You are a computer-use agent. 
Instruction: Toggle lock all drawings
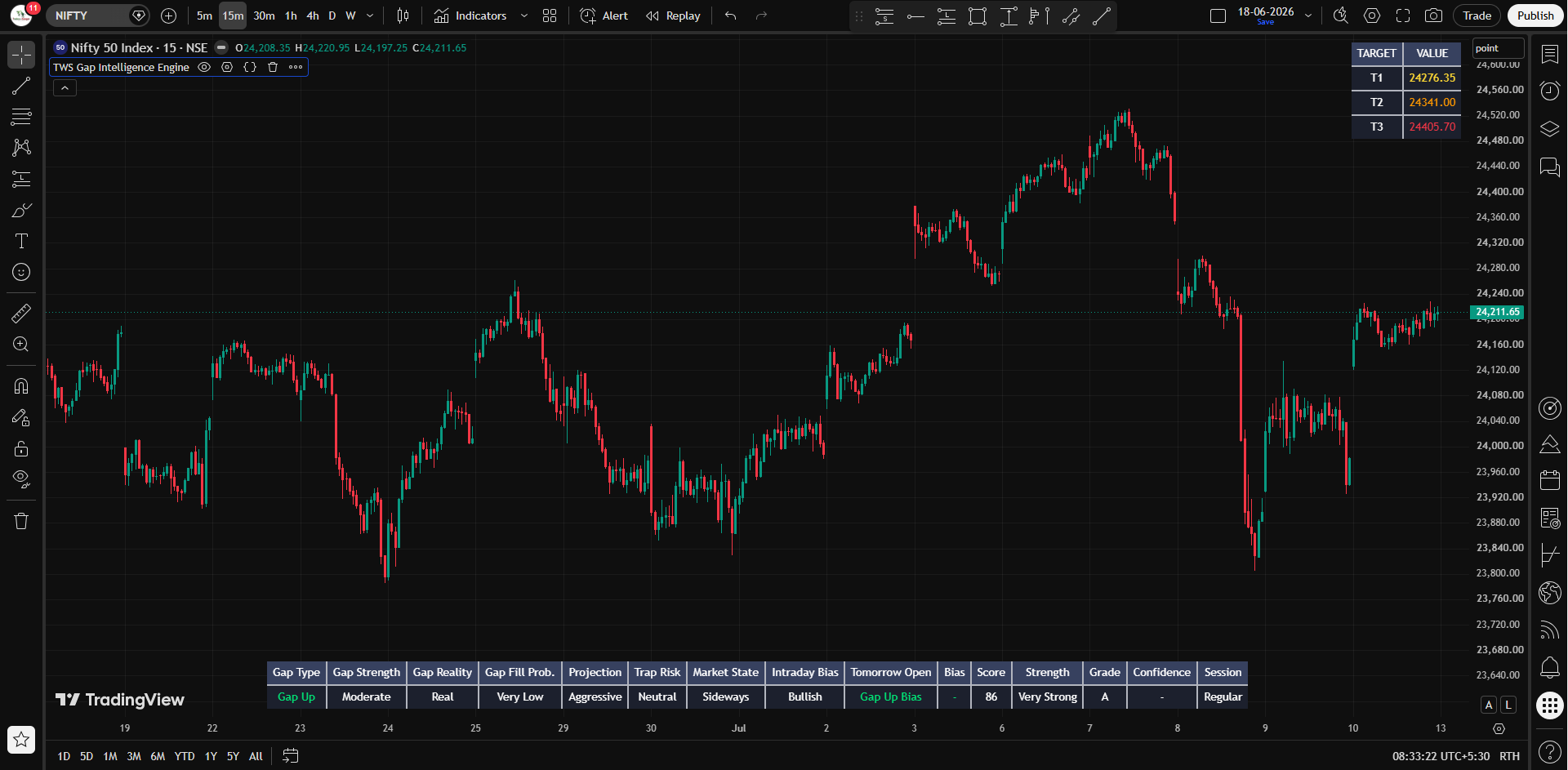pyautogui.click(x=21, y=448)
